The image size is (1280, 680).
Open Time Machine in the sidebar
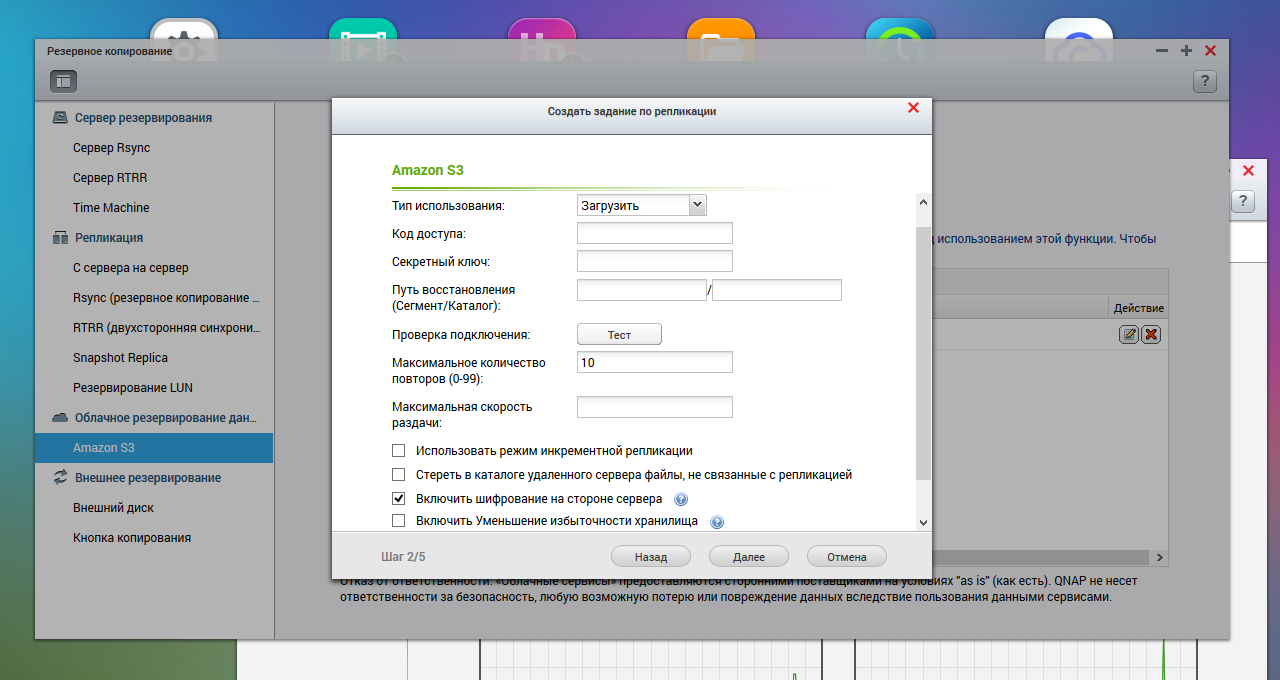[153, 207]
